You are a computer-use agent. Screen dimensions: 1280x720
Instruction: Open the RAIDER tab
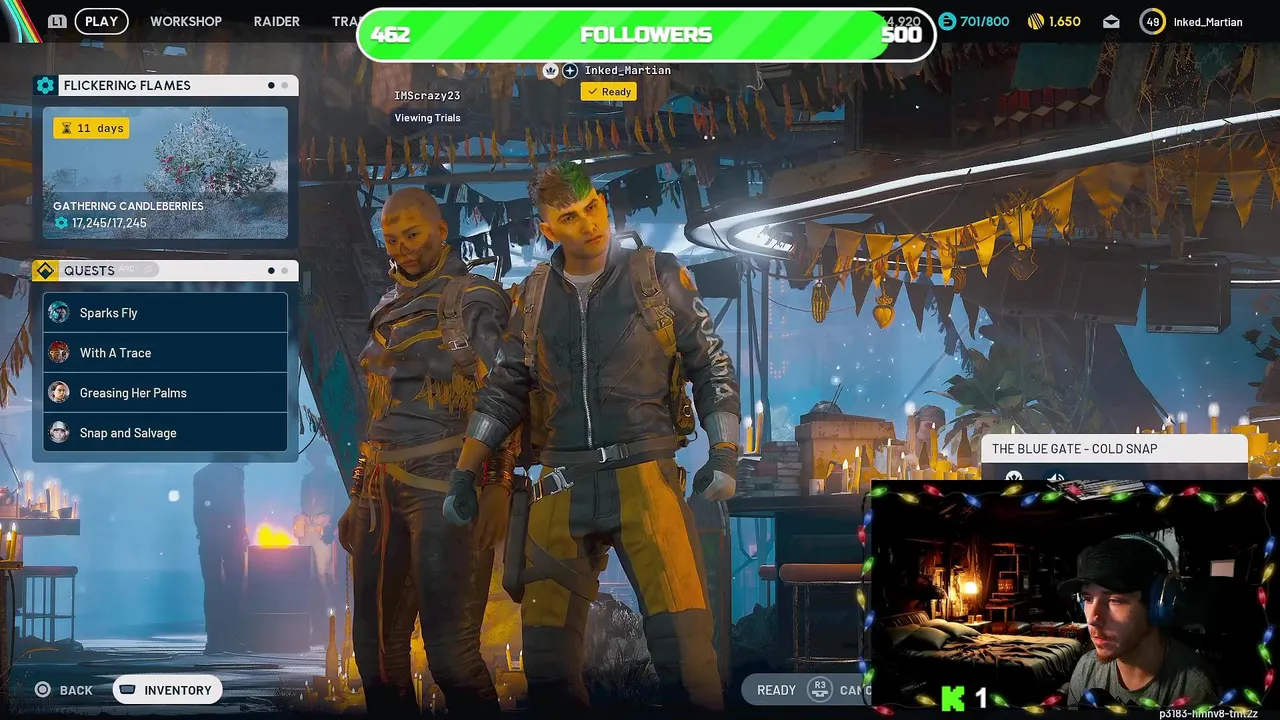point(277,21)
